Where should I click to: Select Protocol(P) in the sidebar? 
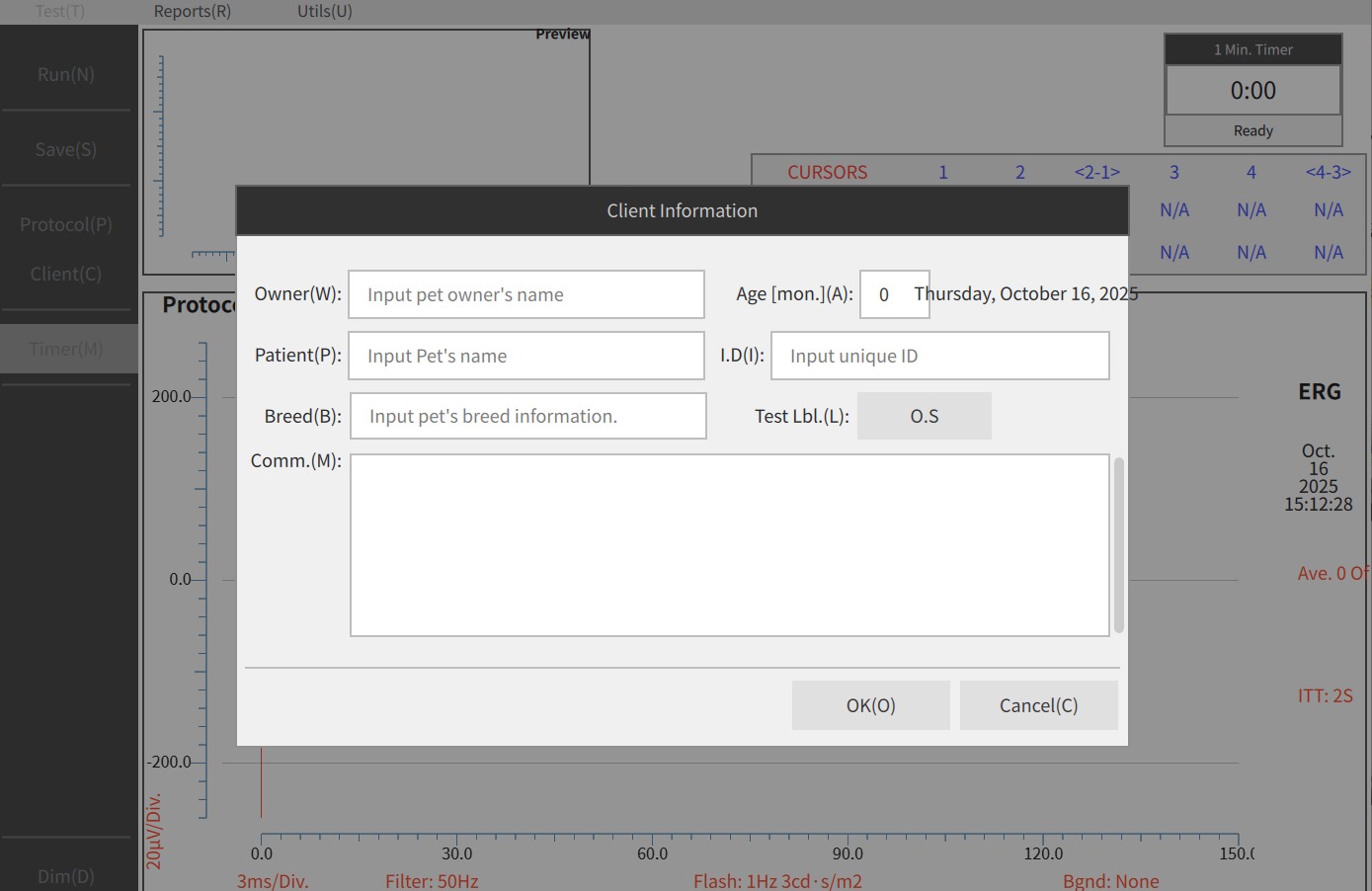[66, 224]
